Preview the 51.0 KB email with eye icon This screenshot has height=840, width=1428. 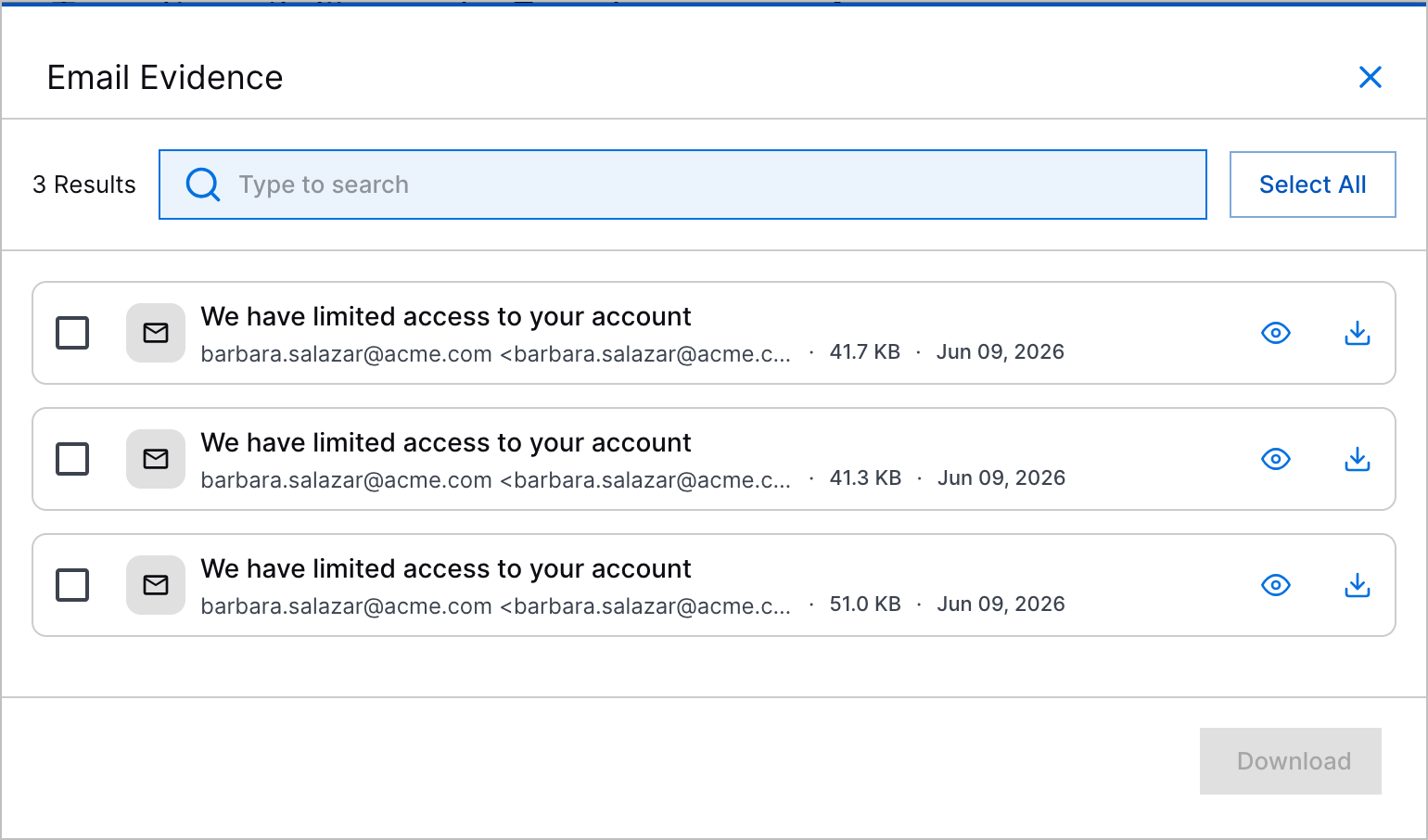1276,585
